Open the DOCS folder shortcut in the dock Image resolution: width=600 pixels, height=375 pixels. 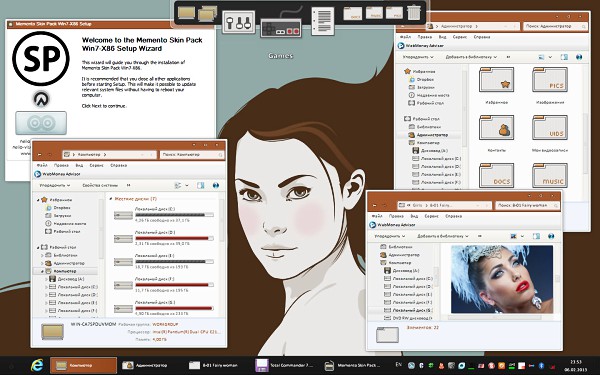[x=352, y=13]
